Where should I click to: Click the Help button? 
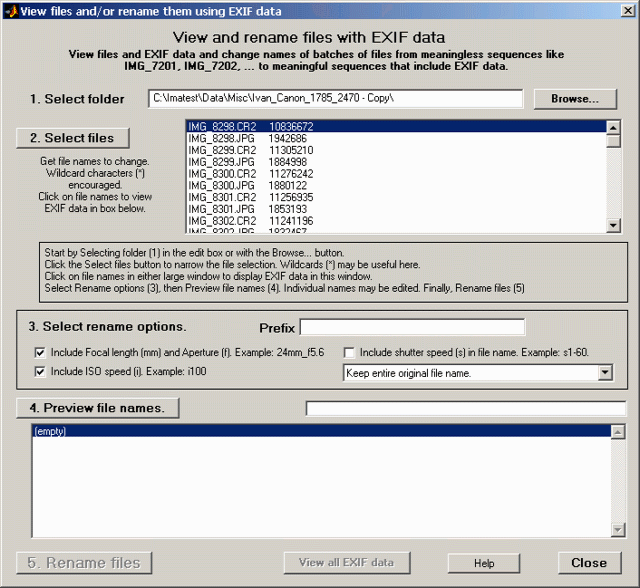pyautogui.click(x=484, y=563)
